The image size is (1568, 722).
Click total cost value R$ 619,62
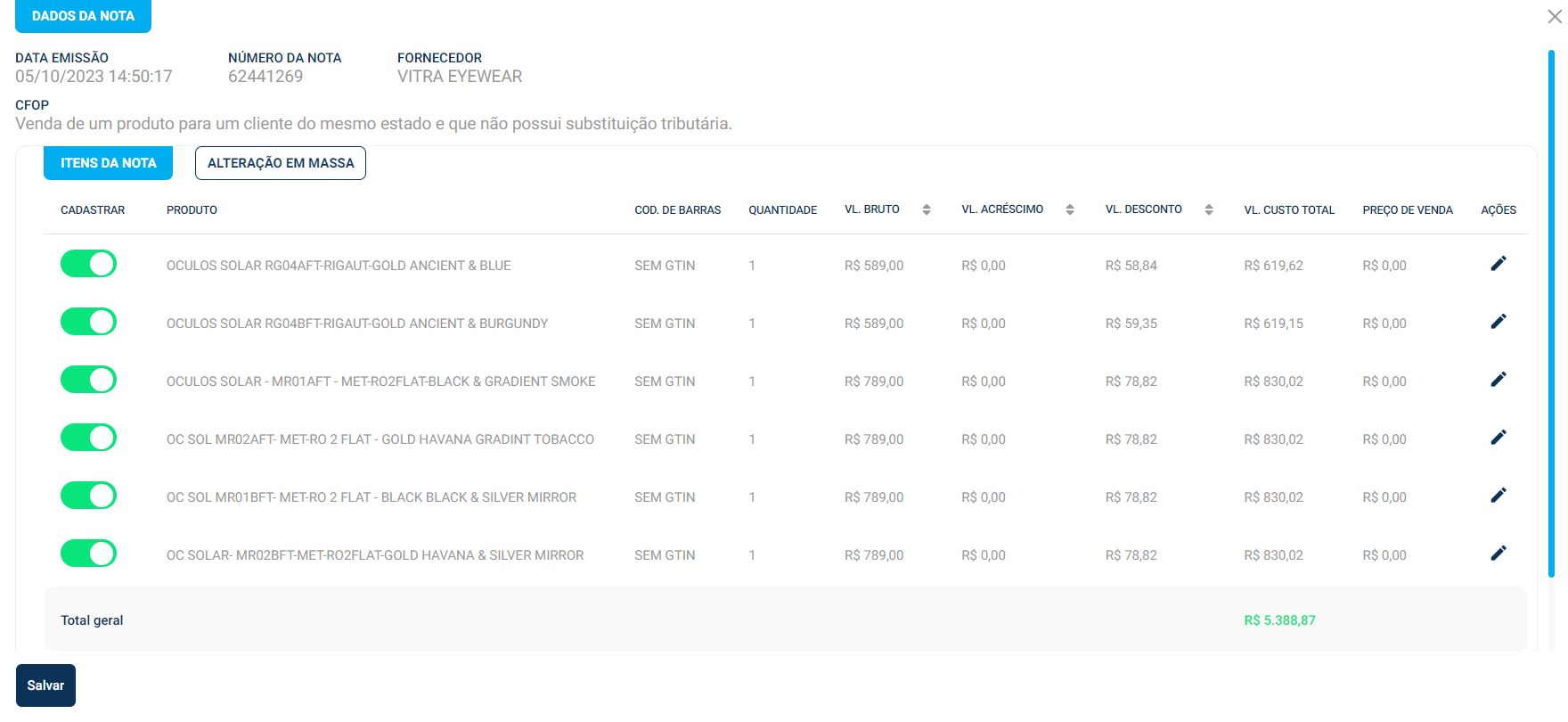(1273, 266)
